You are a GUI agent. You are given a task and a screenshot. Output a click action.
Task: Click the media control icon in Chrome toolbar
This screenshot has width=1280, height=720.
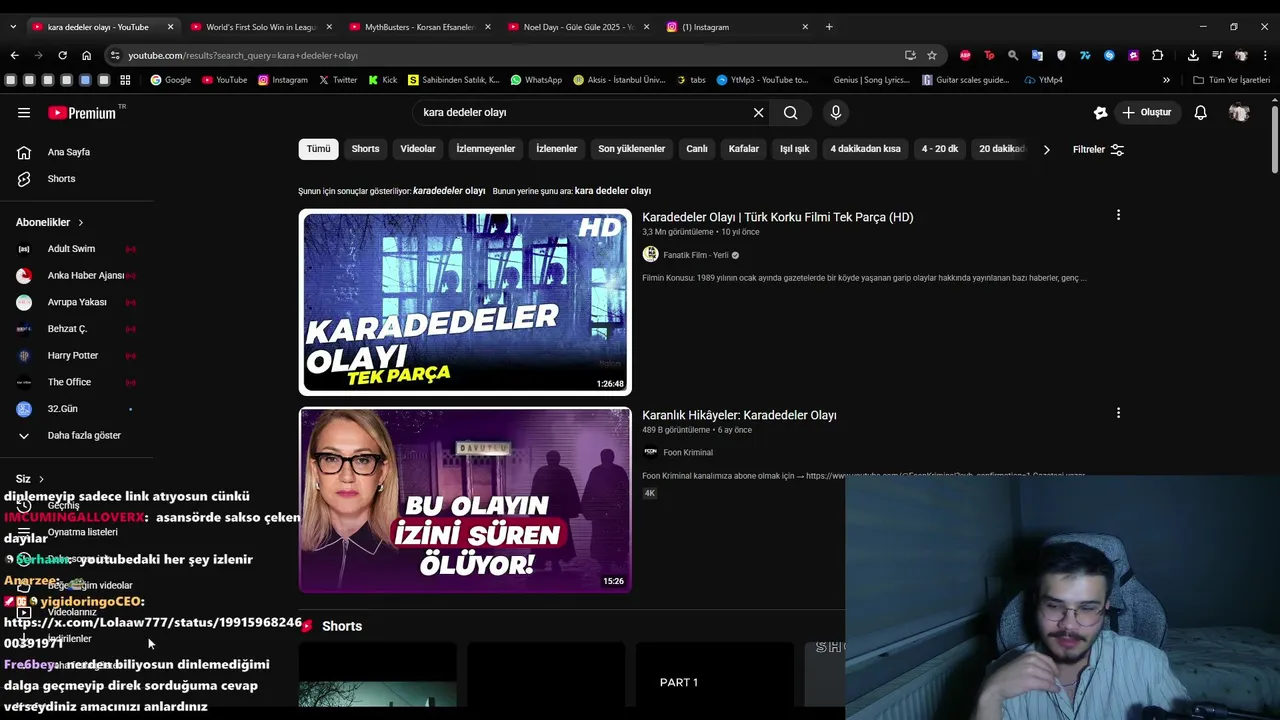coord(1217,55)
